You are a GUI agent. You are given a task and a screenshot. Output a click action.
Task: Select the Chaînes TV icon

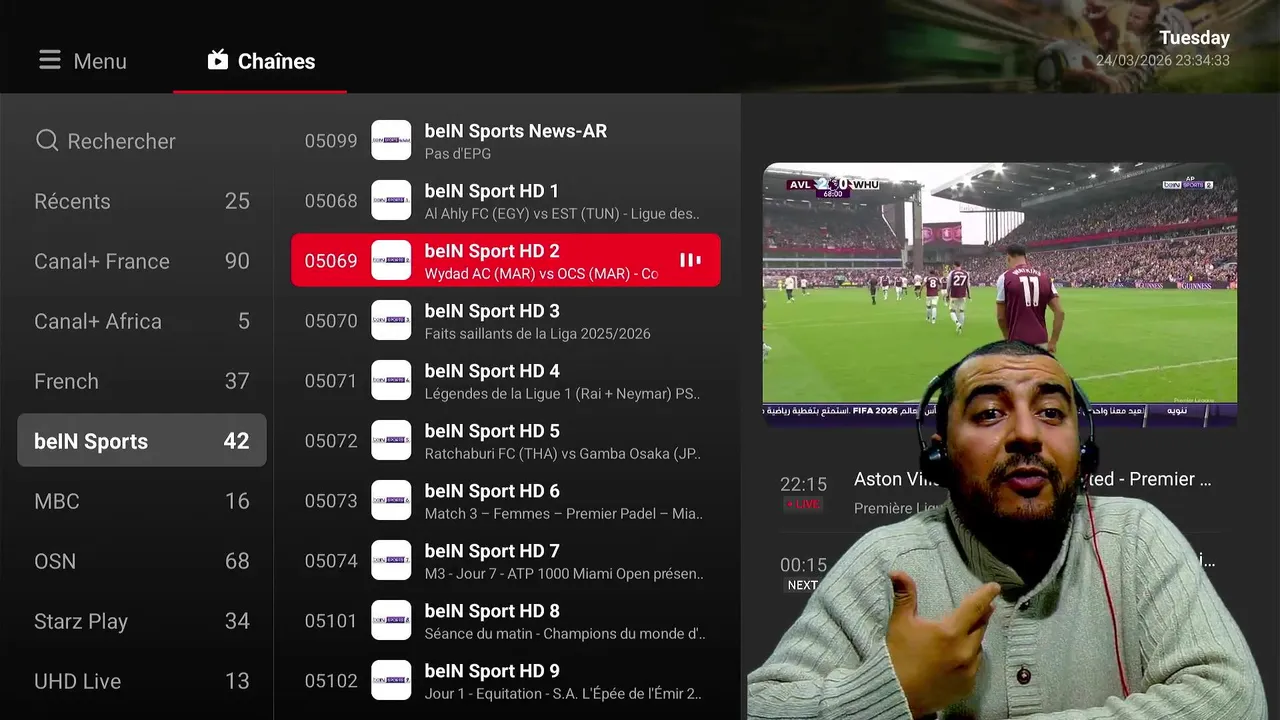point(218,61)
